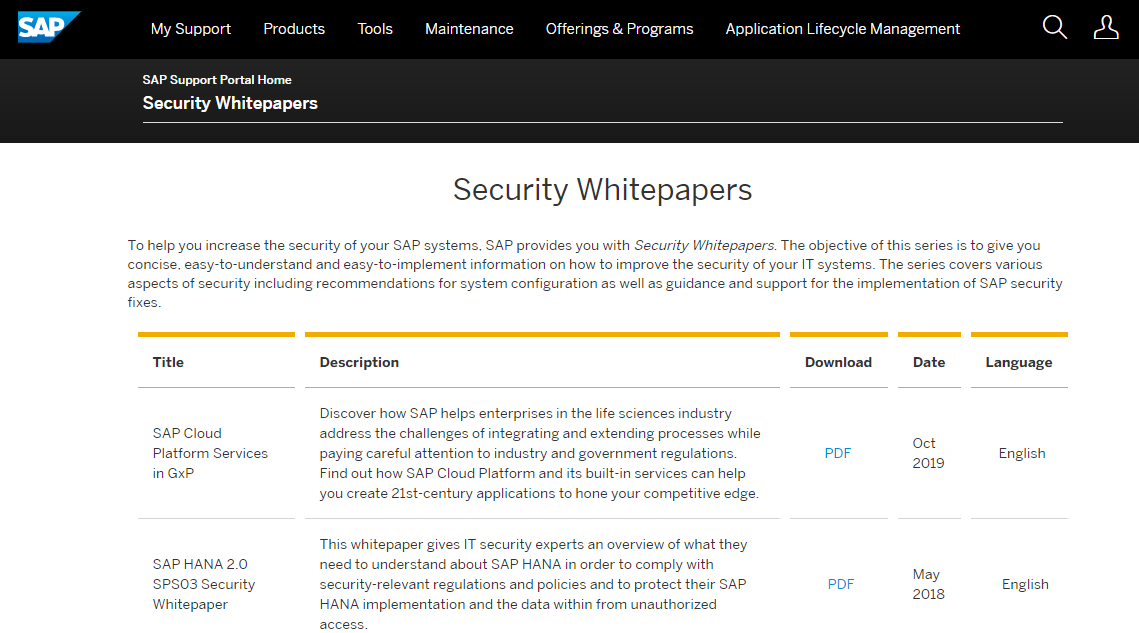Click the Security Whitepapers breadcrumb title
The width and height of the screenshot is (1139, 633).
pyautogui.click(x=230, y=103)
